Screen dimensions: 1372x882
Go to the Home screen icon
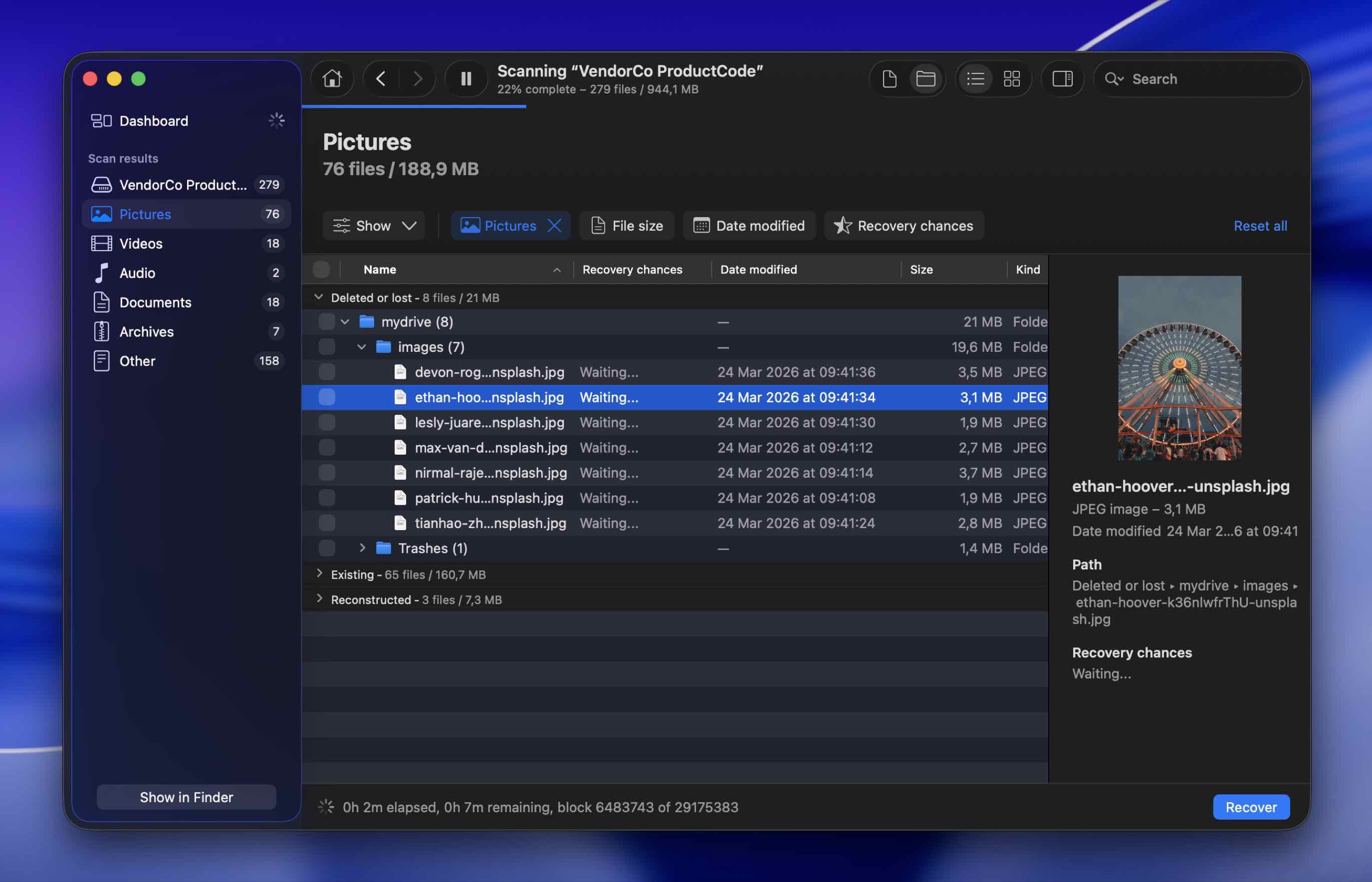332,78
